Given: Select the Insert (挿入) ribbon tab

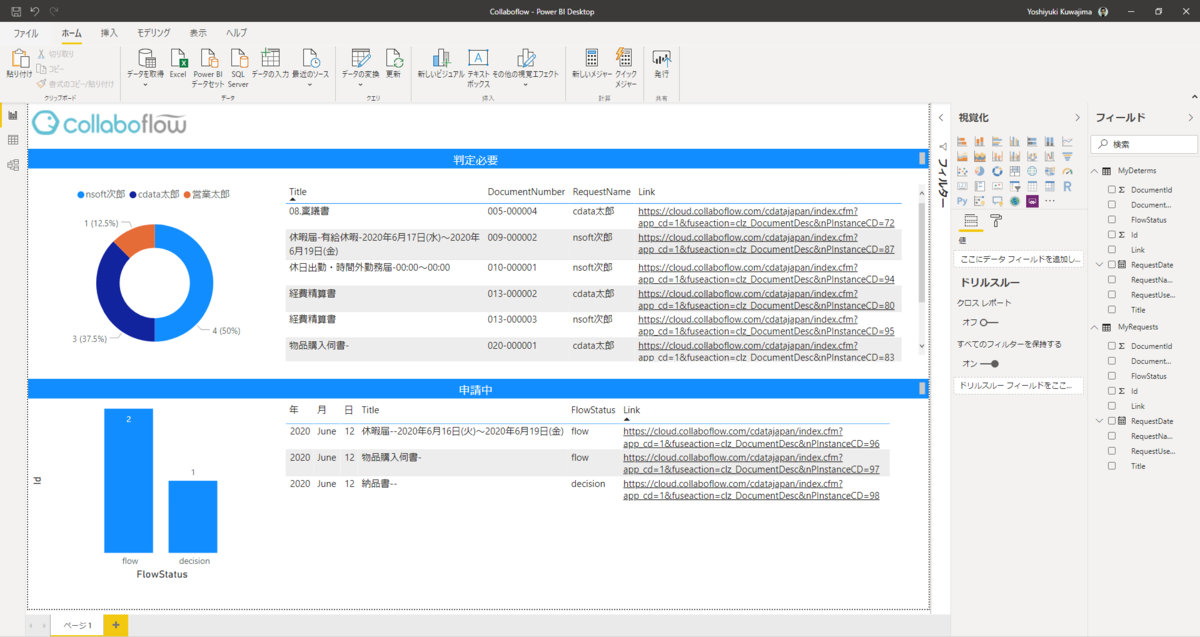Looking at the screenshot, I should click(108, 33).
